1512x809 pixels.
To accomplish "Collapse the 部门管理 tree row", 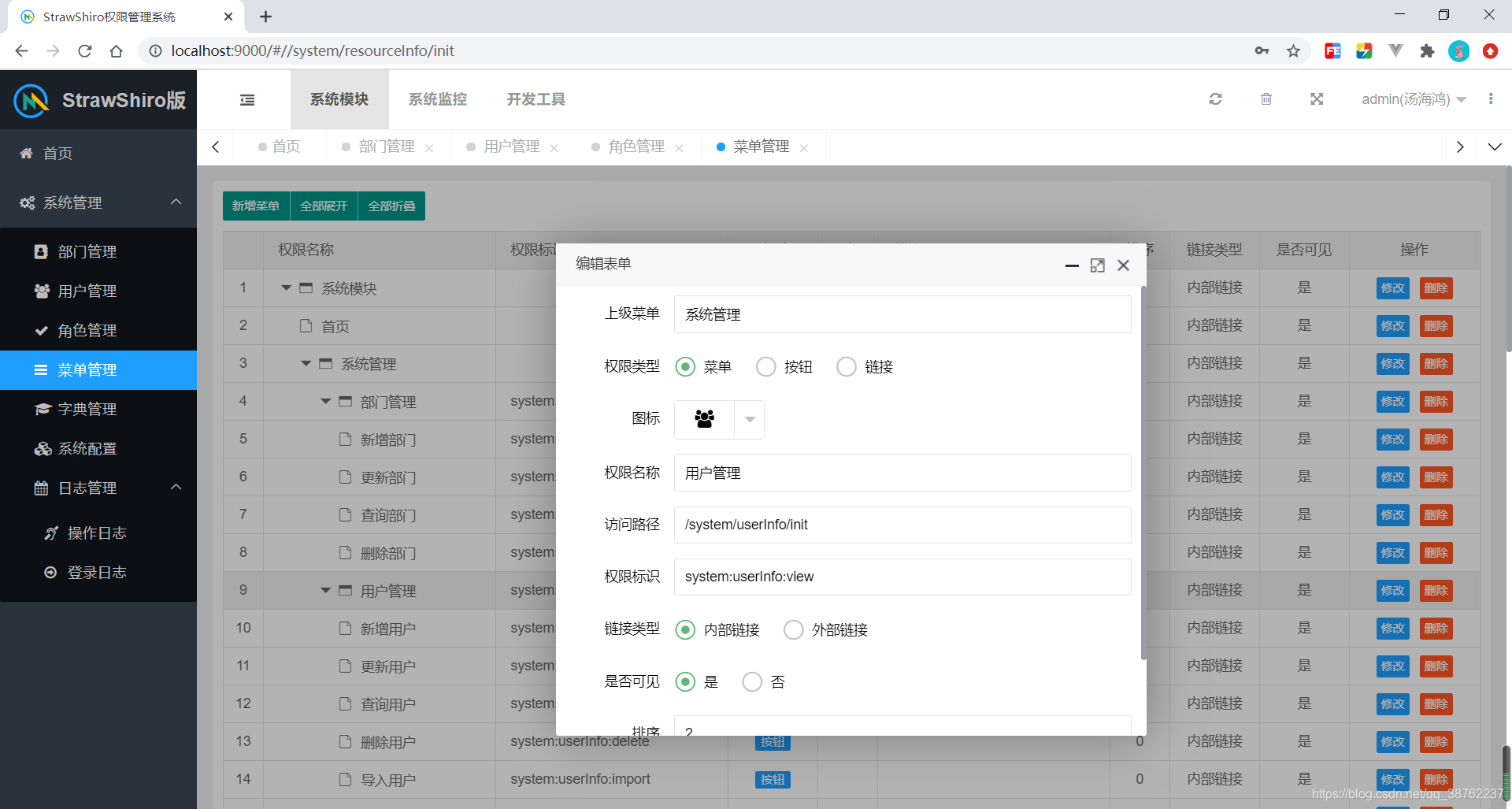I will tap(326, 402).
